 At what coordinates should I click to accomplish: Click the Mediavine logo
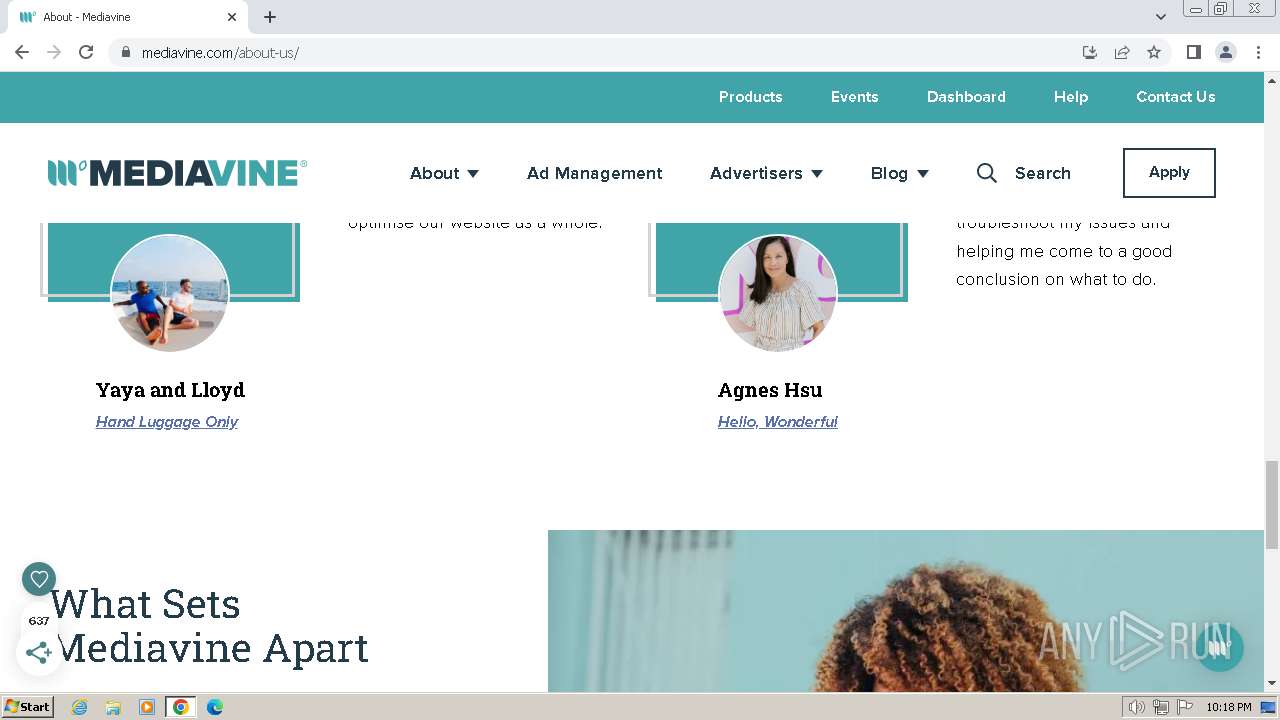(x=177, y=173)
